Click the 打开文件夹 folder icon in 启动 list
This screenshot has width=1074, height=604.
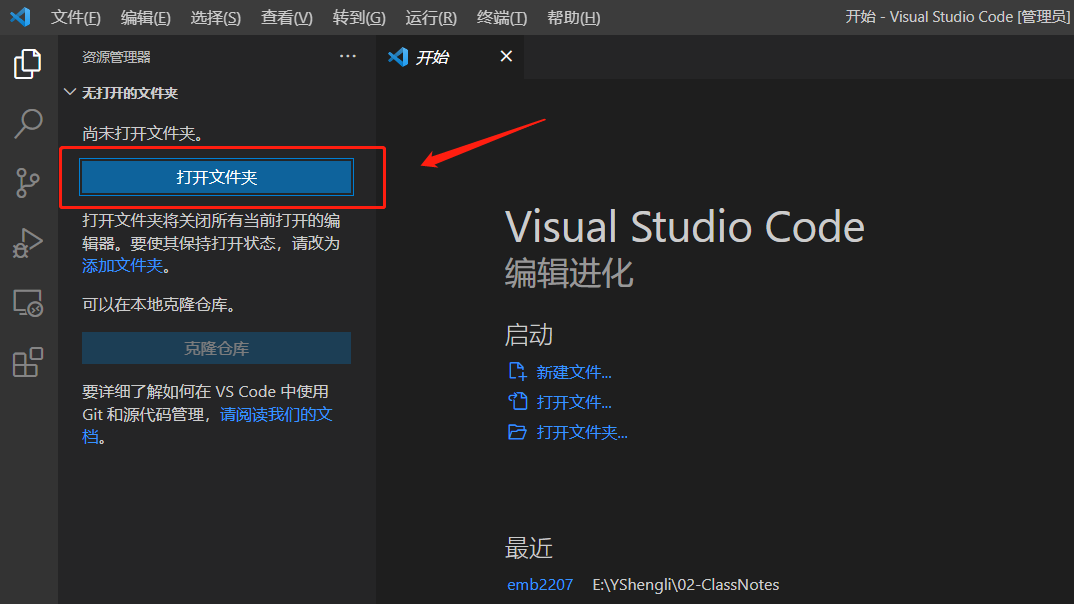[x=517, y=432]
